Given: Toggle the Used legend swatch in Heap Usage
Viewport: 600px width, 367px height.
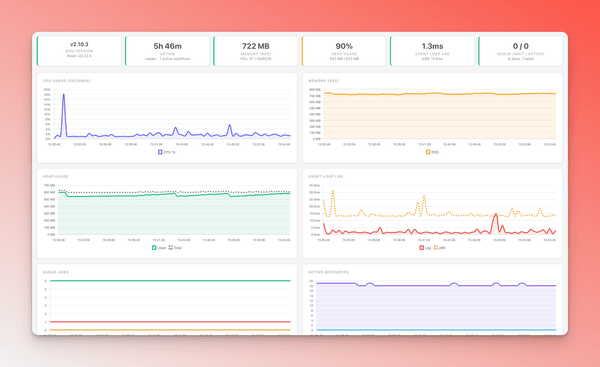Looking at the screenshot, I should pyautogui.click(x=154, y=248).
